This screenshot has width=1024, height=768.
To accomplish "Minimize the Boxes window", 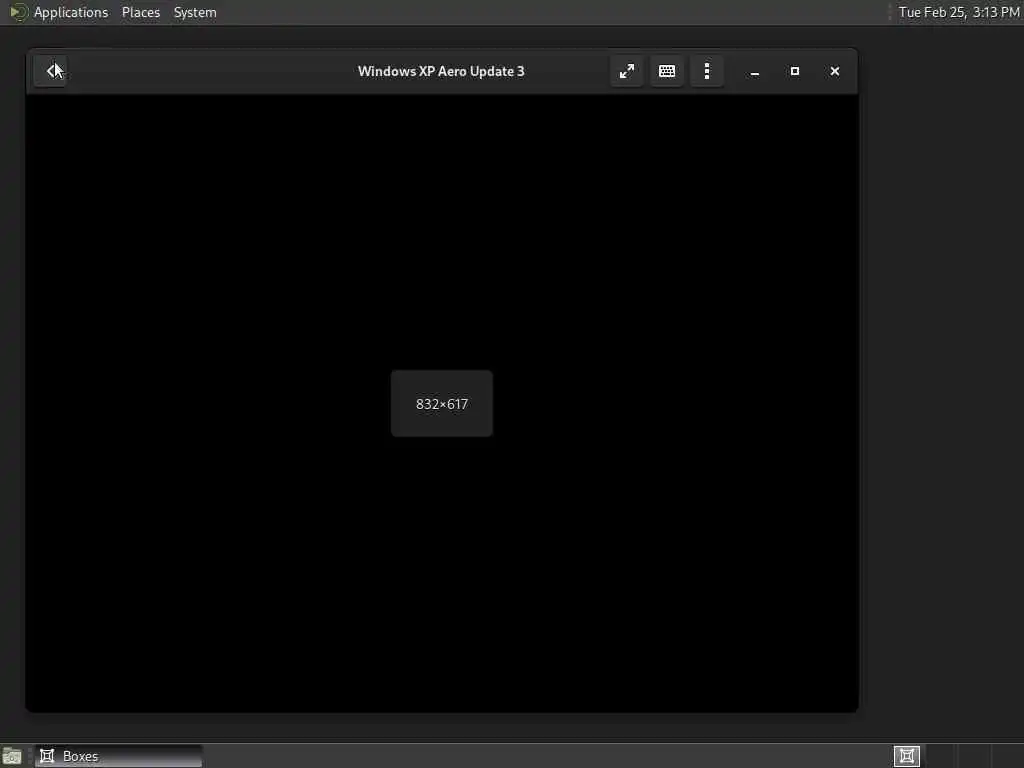I will (x=755, y=71).
